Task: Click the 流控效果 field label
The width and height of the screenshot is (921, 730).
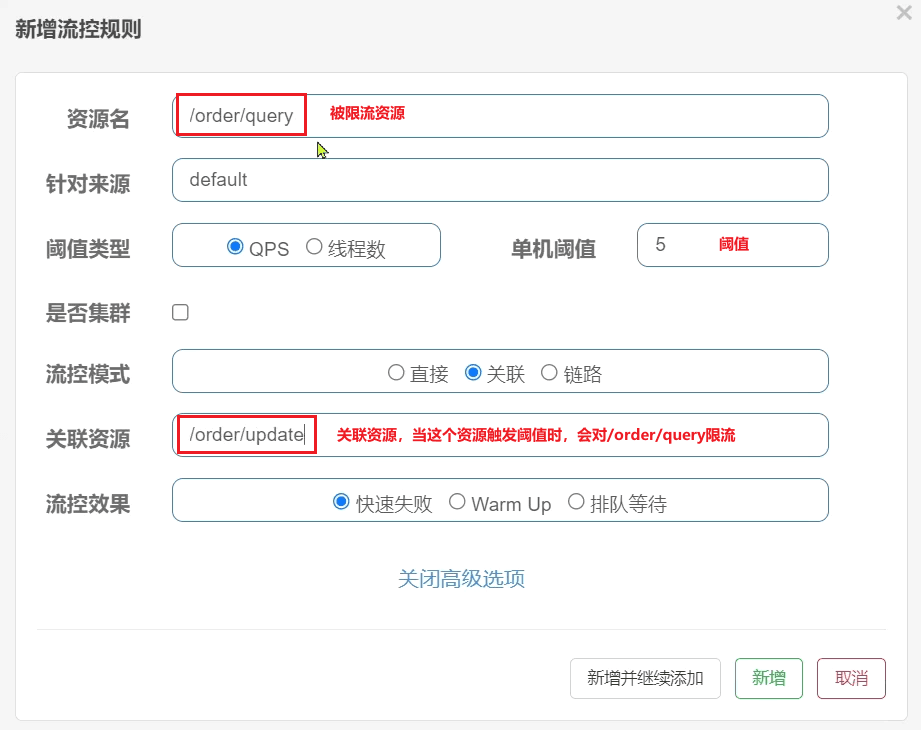Action: tap(88, 504)
